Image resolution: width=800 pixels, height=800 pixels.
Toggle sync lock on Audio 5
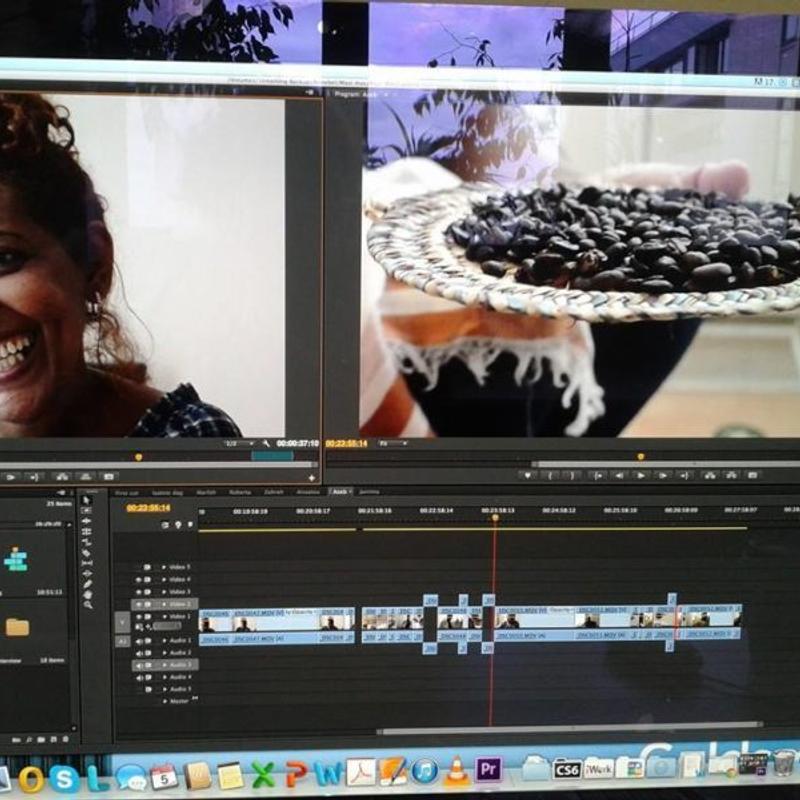(x=148, y=689)
